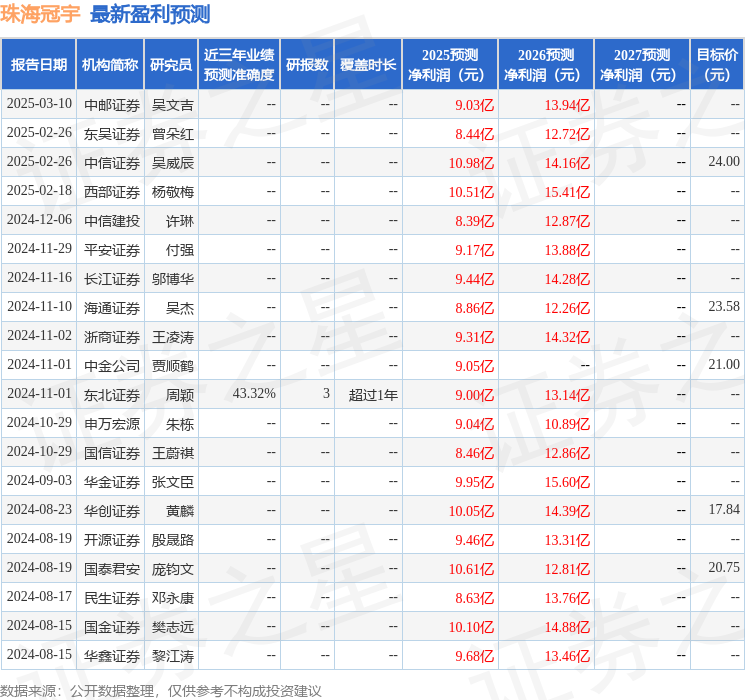The width and height of the screenshot is (745, 700).
Task: Select the 西部证券 cell
Action: click(x=112, y=192)
